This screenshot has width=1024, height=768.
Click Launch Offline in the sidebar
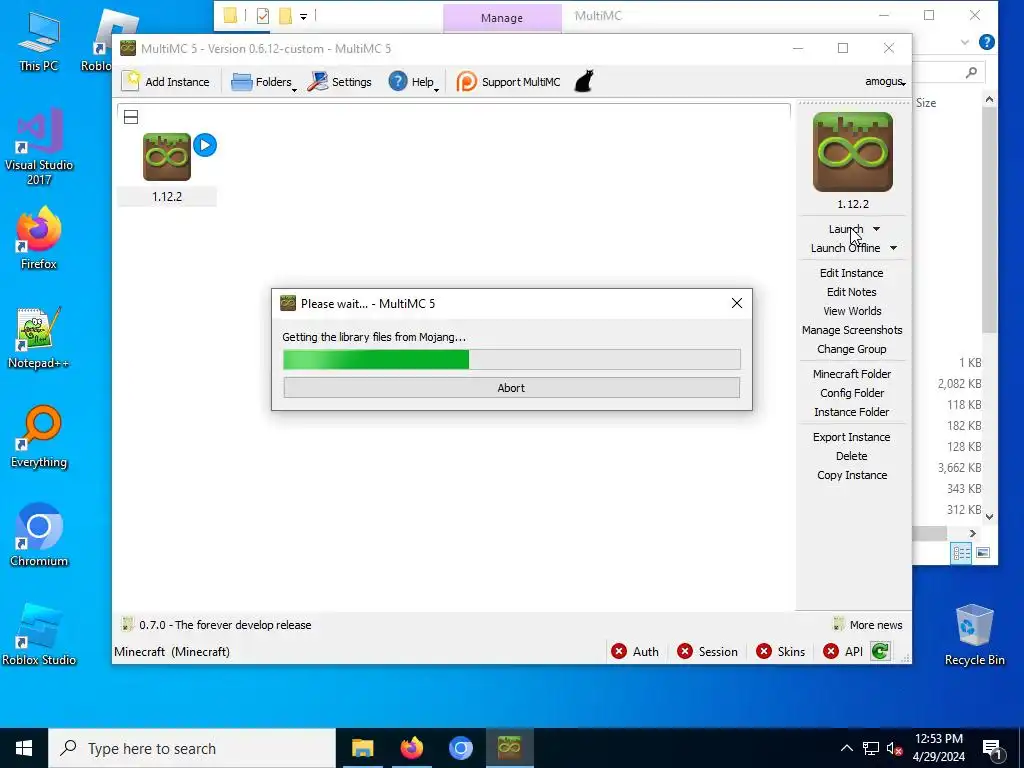point(845,248)
